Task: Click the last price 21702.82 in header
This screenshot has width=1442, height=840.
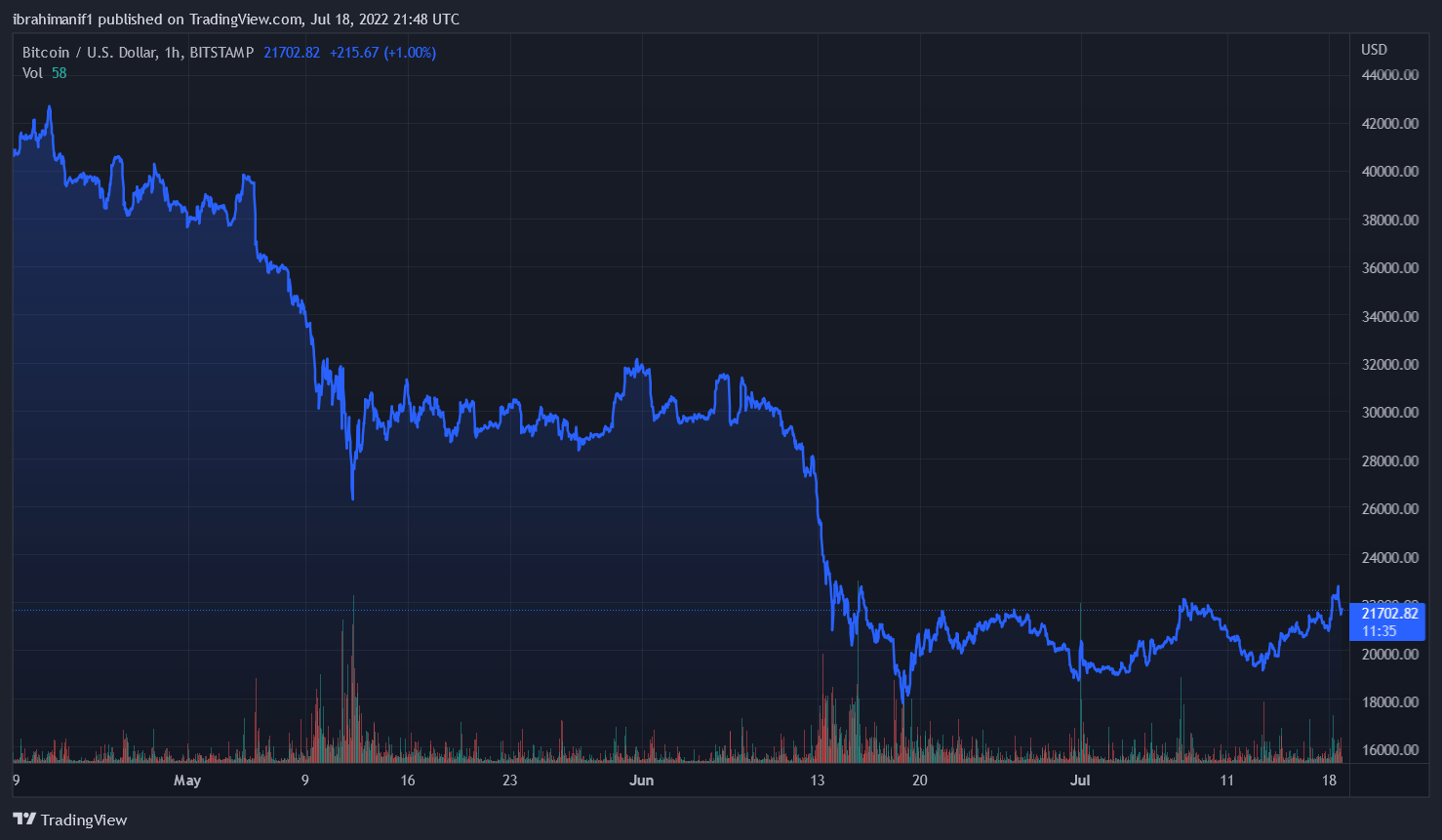Action: [x=292, y=53]
